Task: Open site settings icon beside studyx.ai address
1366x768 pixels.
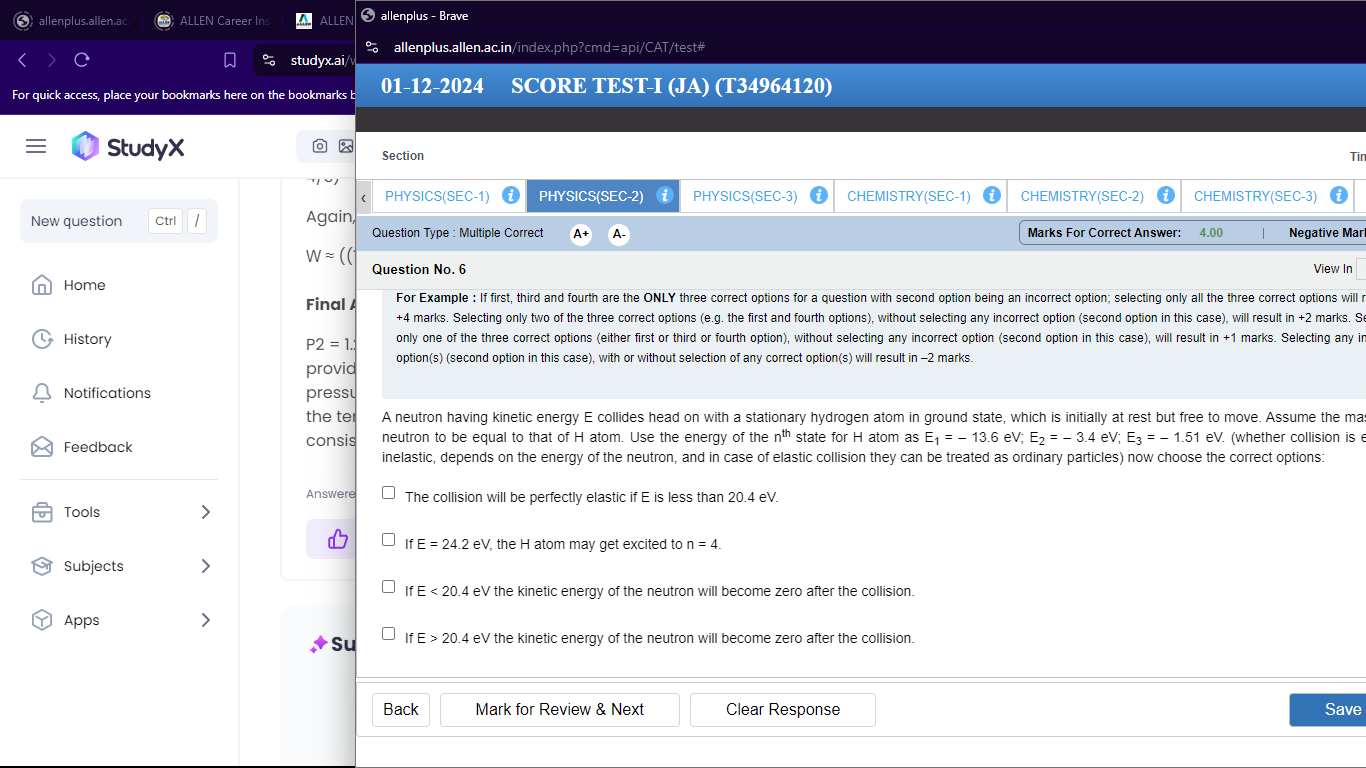Action: coord(269,60)
